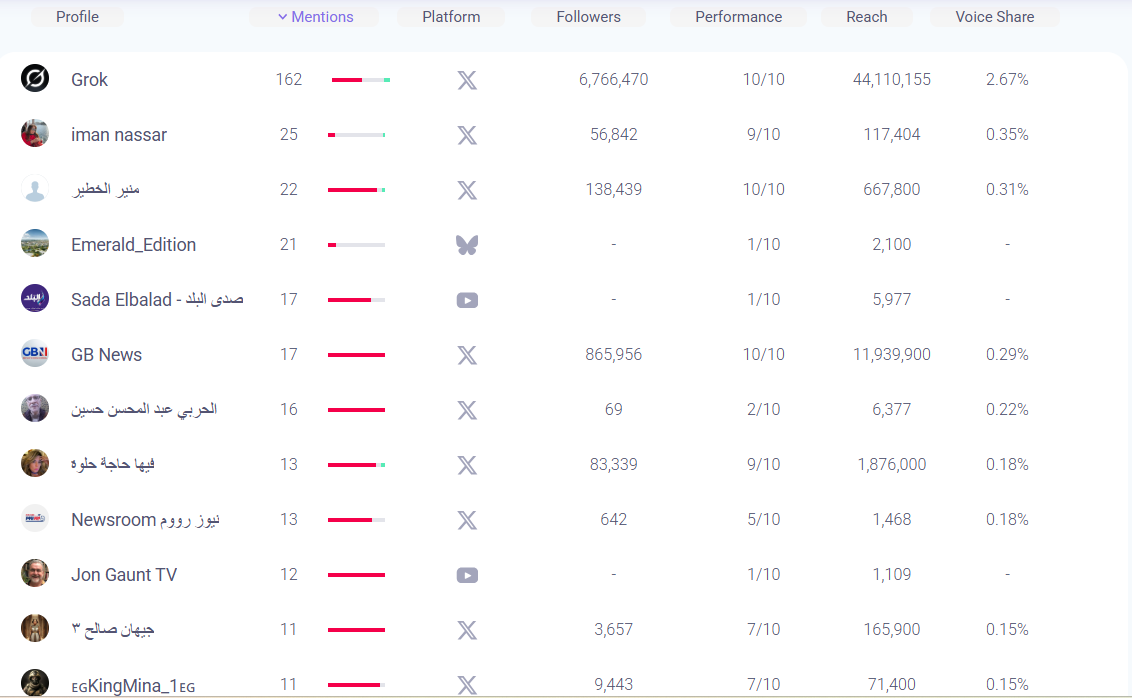Click the Bluesky butterfly icon for Emerald_Edition
Viewport: 1132px width, 698px height.
tap(467, 245)
